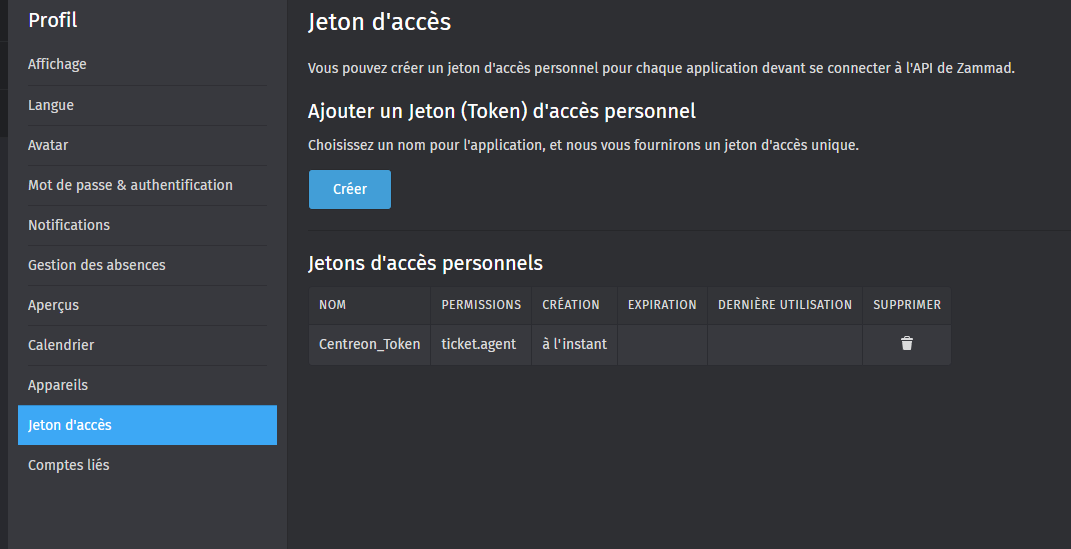This screenshot has height=549, width=1071.
Task: Select Mot de passe & authentification
Action: (x=130, y=185)
